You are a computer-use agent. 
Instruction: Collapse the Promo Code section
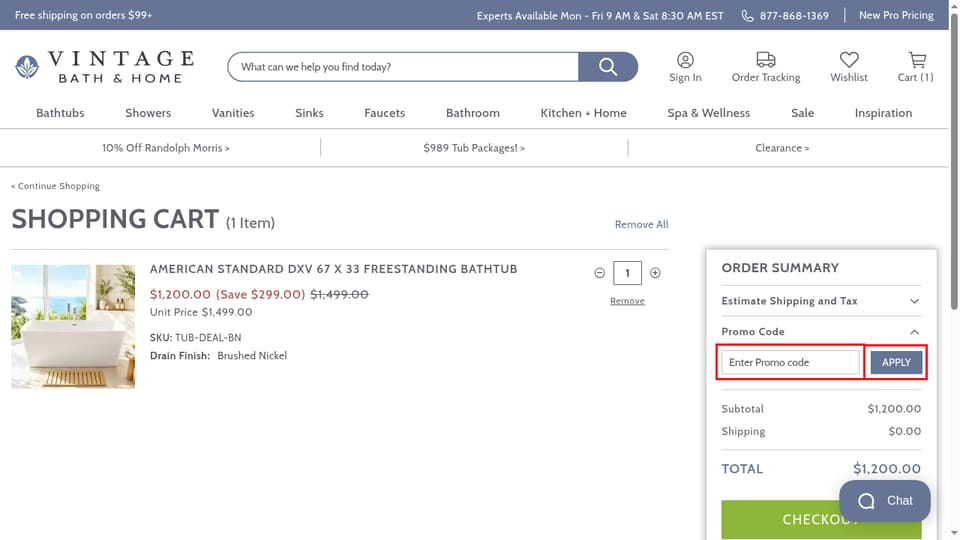(820, 331)
